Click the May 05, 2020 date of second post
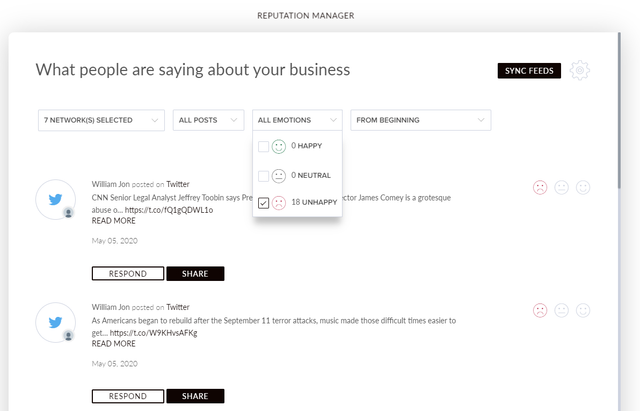Image resolution: width=640 pixels, height=411 pixels. (115, 364)
